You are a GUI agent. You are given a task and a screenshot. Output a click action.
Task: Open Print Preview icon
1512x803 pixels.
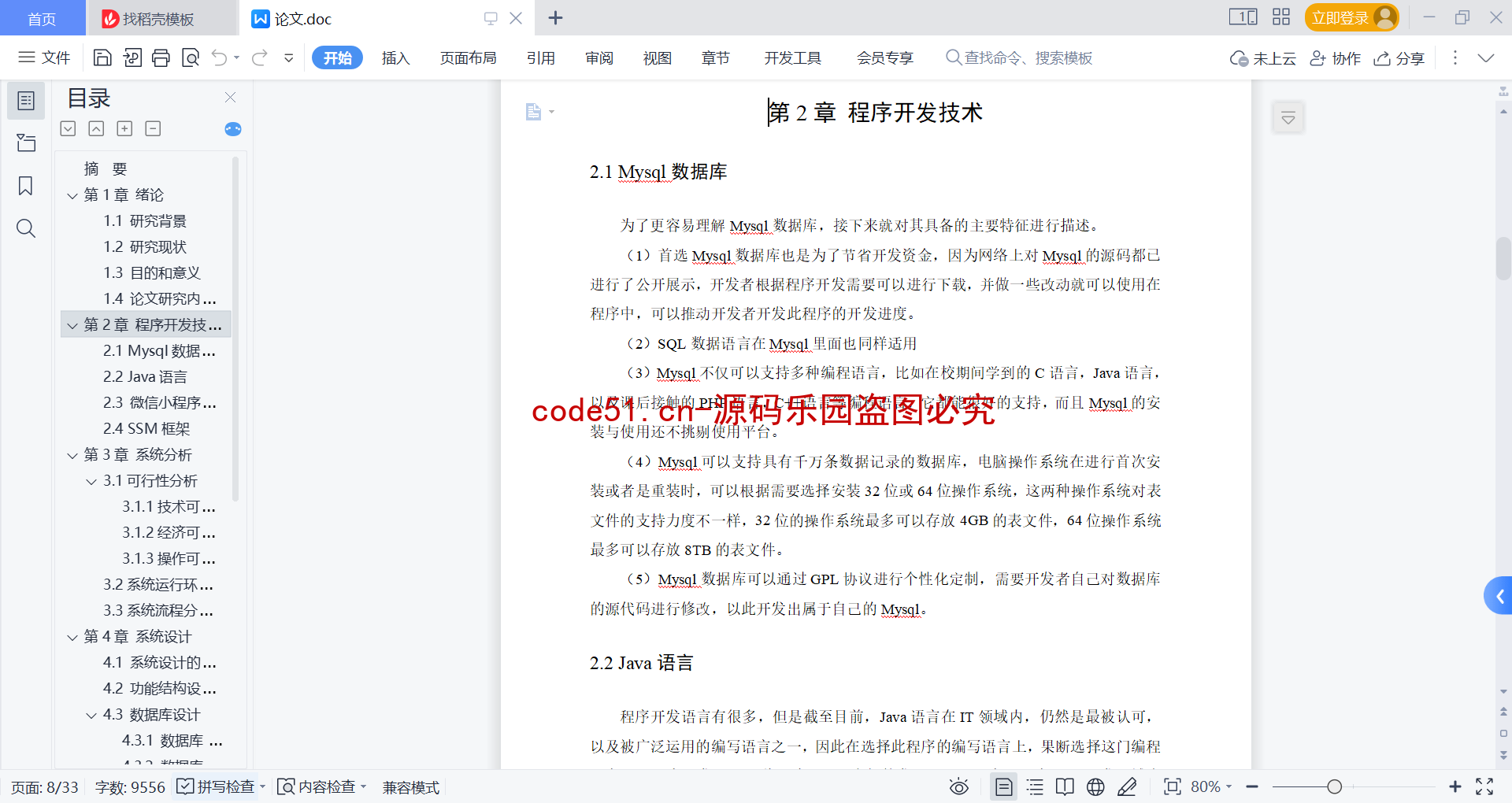pyautogui.click(x=191, y=57)
